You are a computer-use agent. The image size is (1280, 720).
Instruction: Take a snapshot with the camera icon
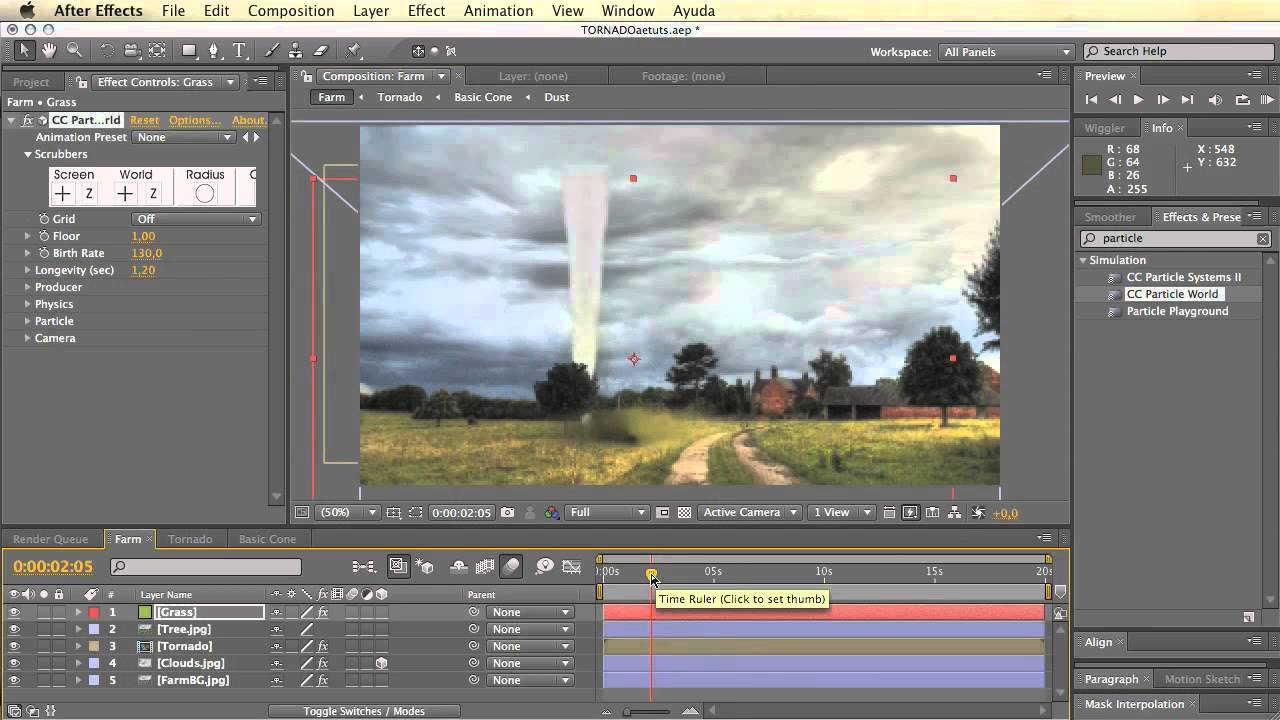coord(507,512)
